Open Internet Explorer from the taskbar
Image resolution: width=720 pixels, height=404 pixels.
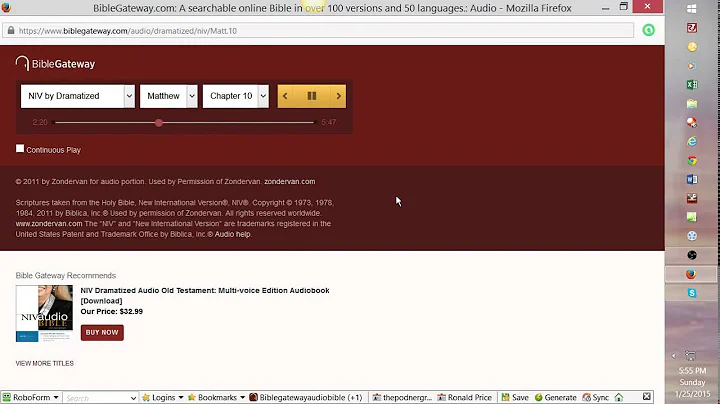tap(692, 141)
